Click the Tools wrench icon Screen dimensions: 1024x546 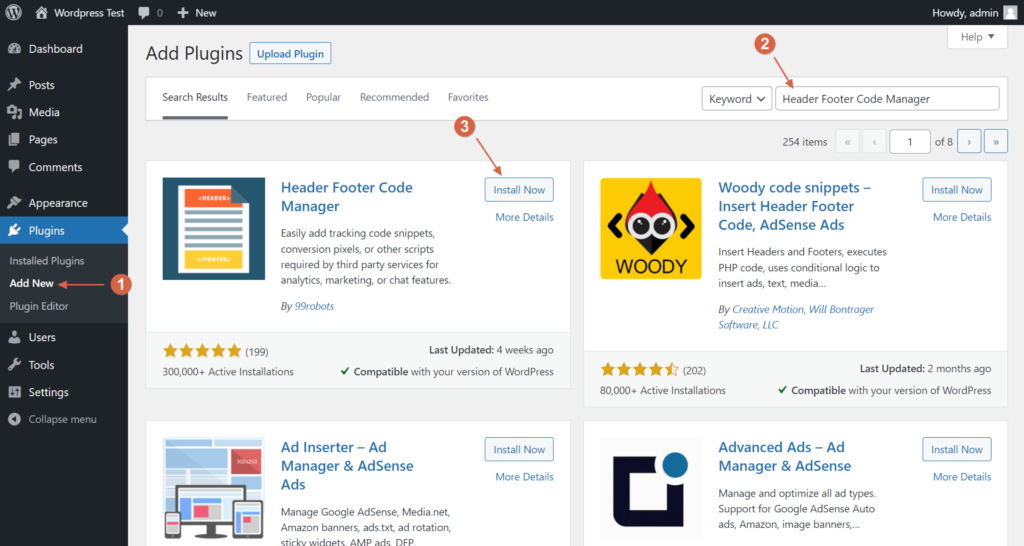pos(14,365)
